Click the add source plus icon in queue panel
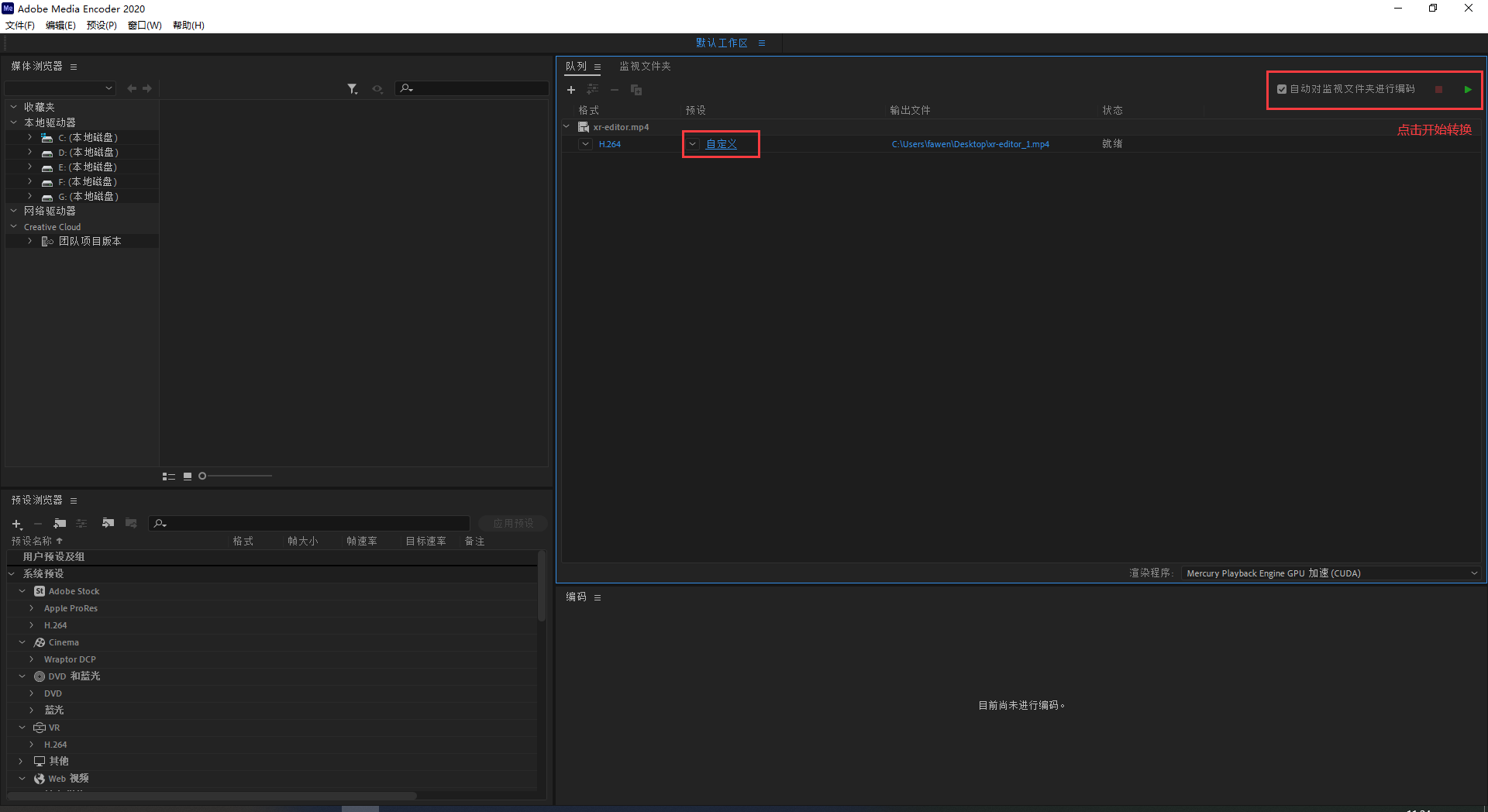 (x=571, y=90)
